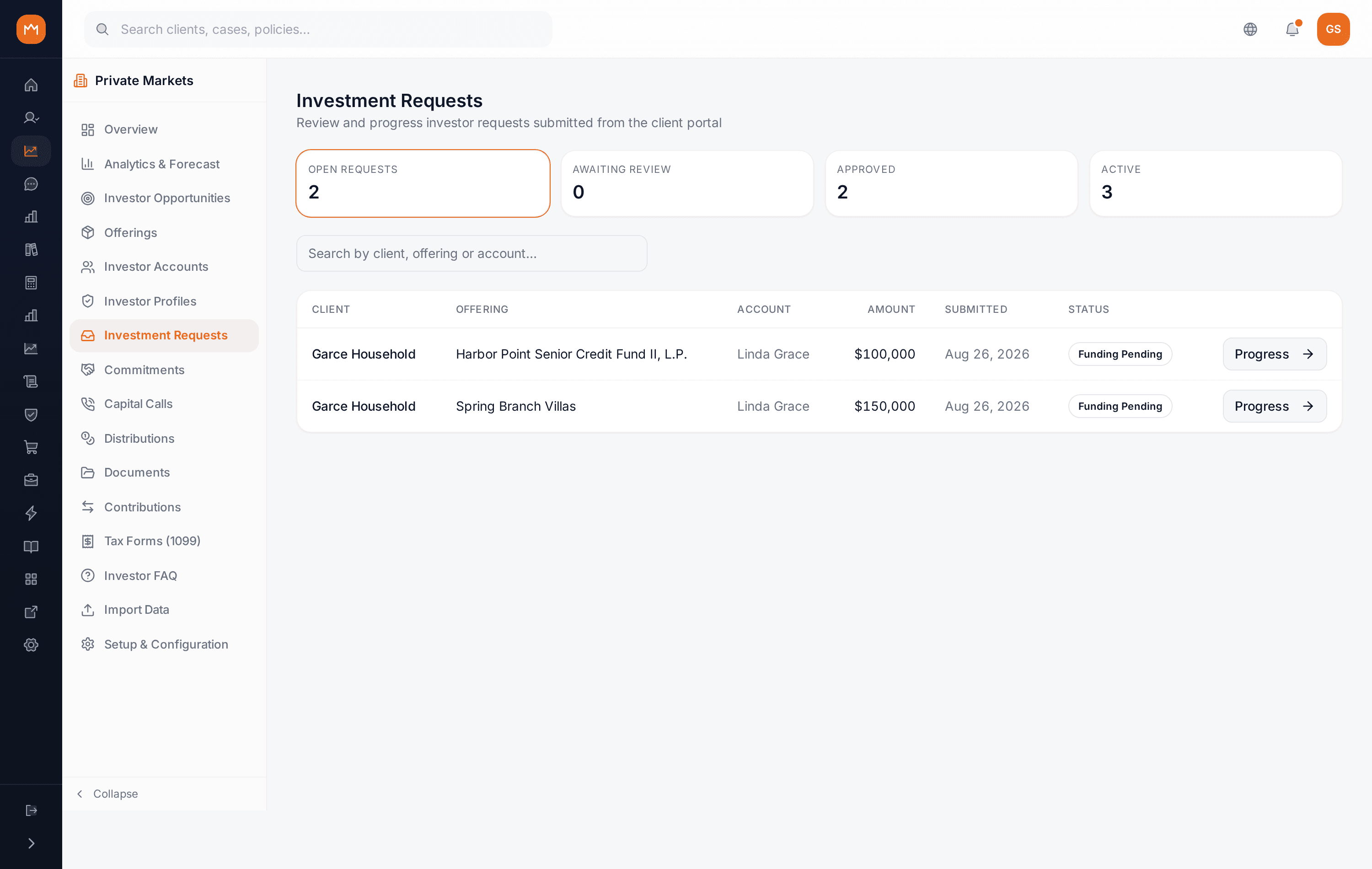
Task: Filter by Approved card
Action: [952, 183]
